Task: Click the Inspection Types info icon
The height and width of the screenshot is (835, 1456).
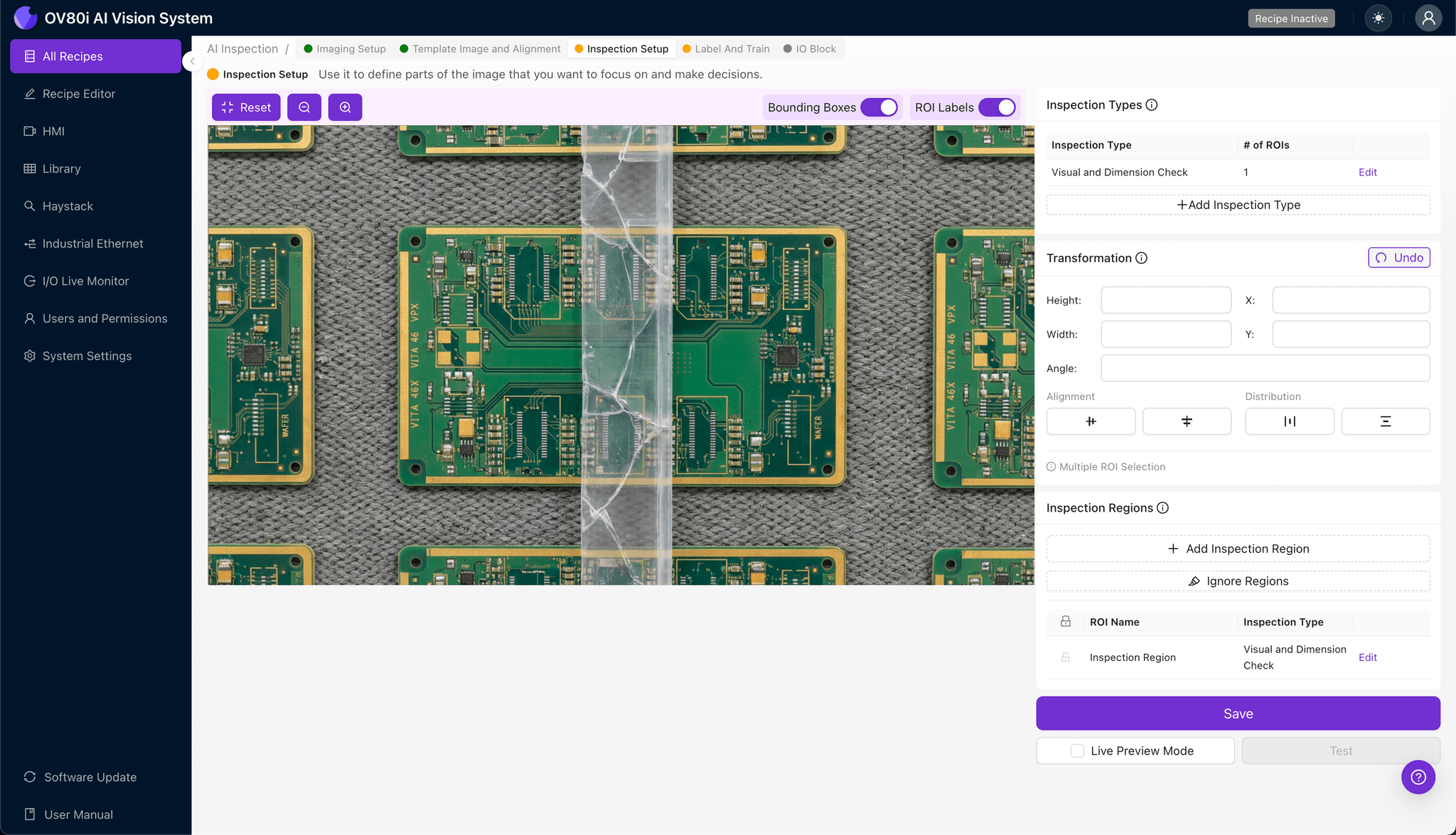Action: tap(1152, 104)
